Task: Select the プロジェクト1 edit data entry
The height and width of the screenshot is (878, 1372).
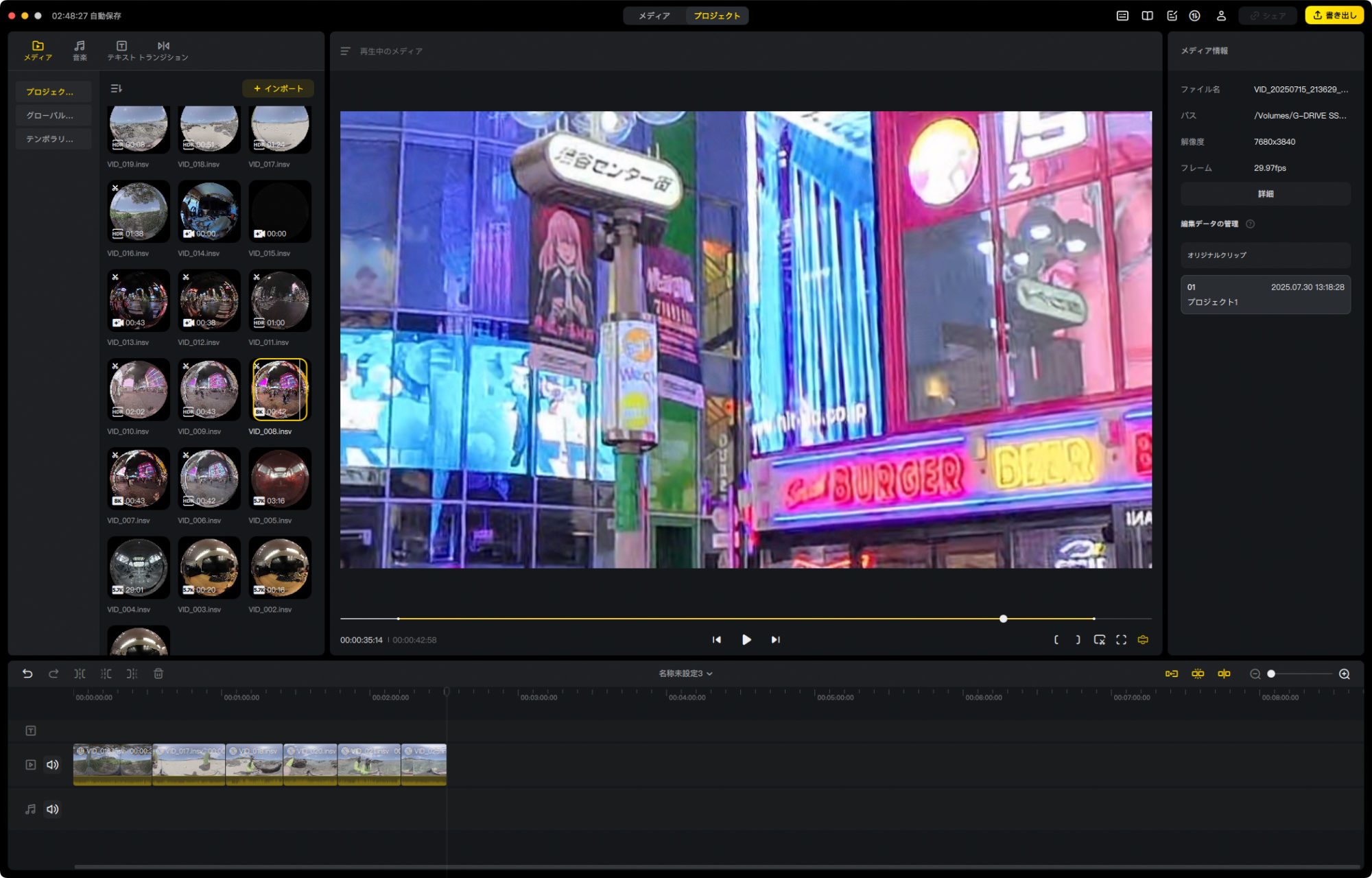Action: coord(1265,294)
